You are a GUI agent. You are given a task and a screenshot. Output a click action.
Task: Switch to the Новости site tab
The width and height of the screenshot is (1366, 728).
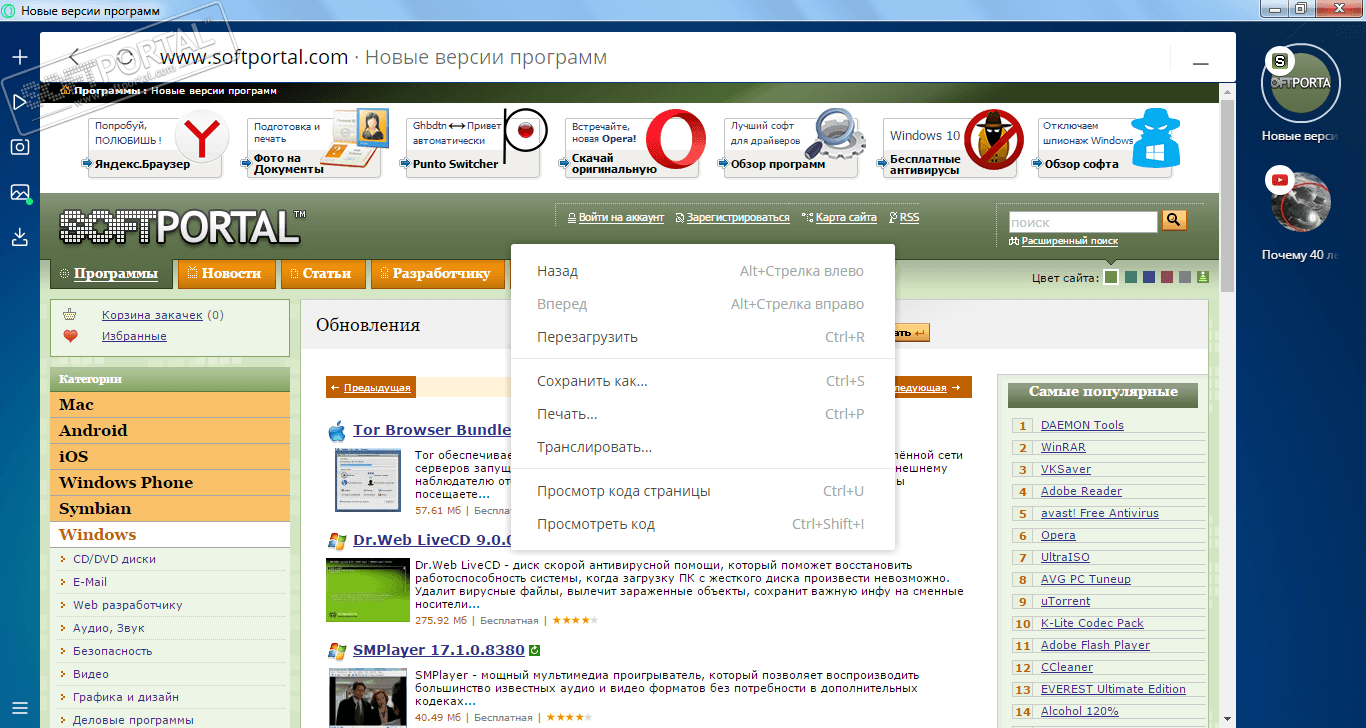click(226, 274)
